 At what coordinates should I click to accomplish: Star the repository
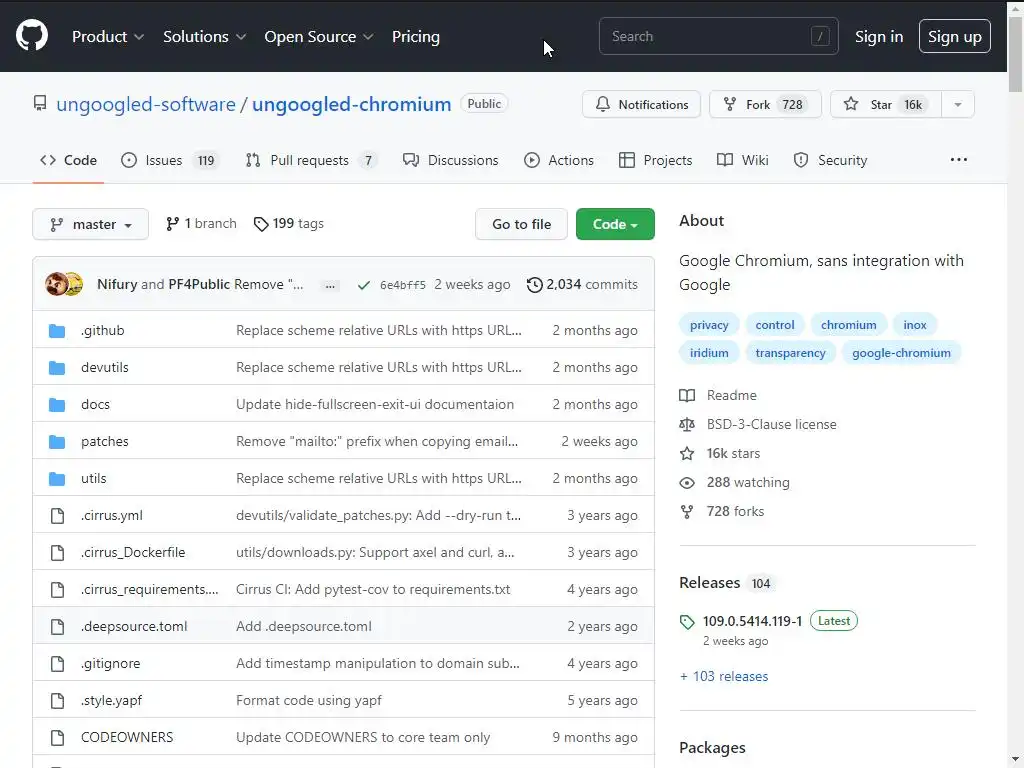tap(886, 104)
